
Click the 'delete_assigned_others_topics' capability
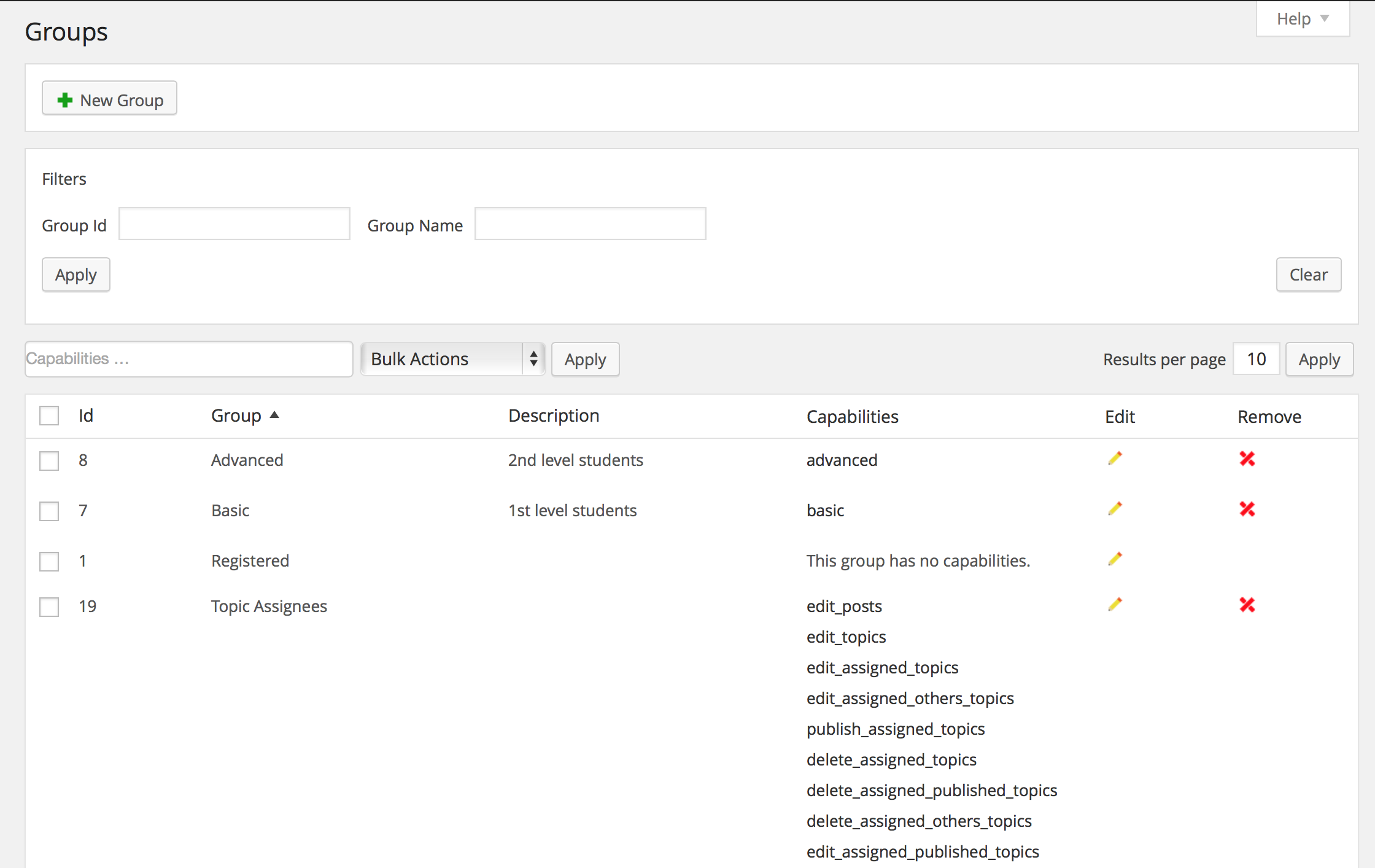click(x=919, y=821)
